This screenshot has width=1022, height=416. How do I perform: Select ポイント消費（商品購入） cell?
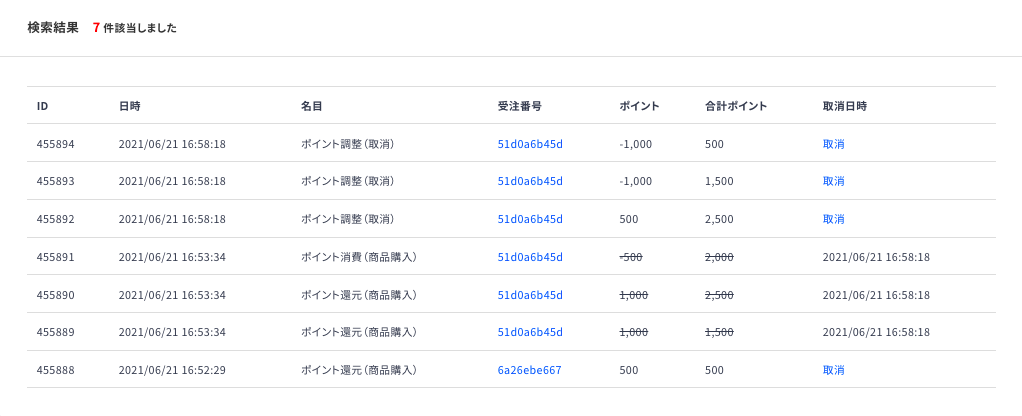click(358, 257)
